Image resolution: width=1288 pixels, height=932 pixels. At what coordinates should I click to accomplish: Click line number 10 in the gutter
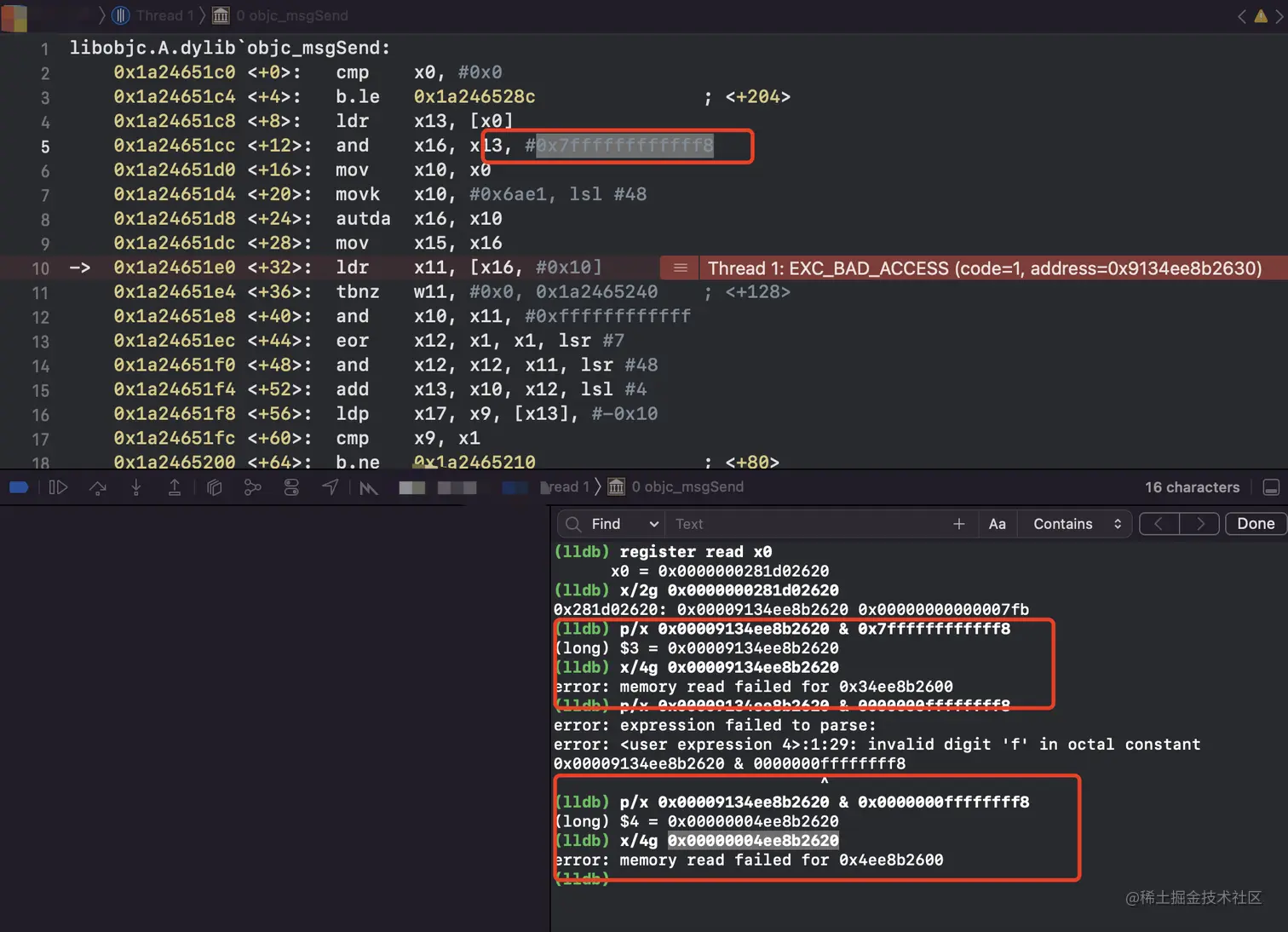41,268
